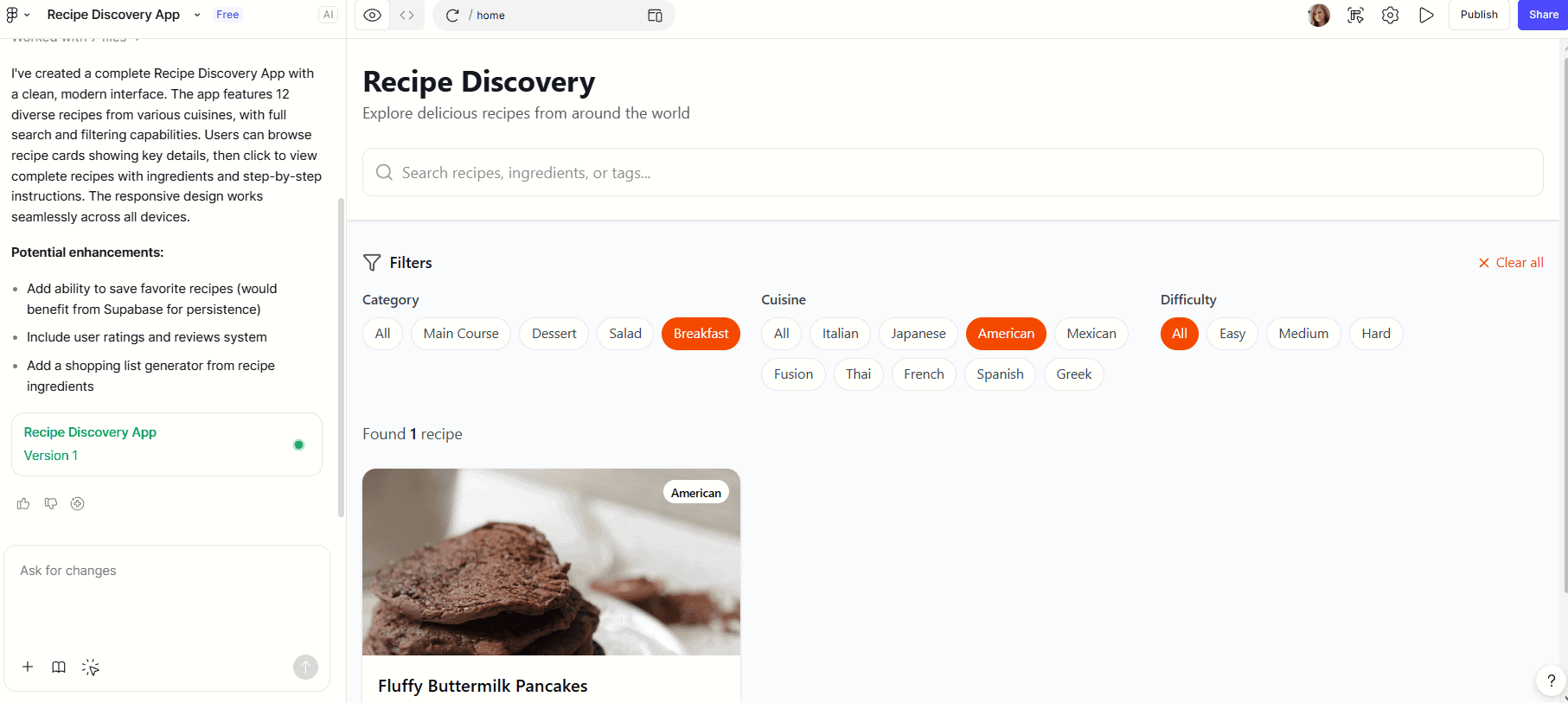Toggle the device preview size icon

pyautogui.click(x=655, y=16)
